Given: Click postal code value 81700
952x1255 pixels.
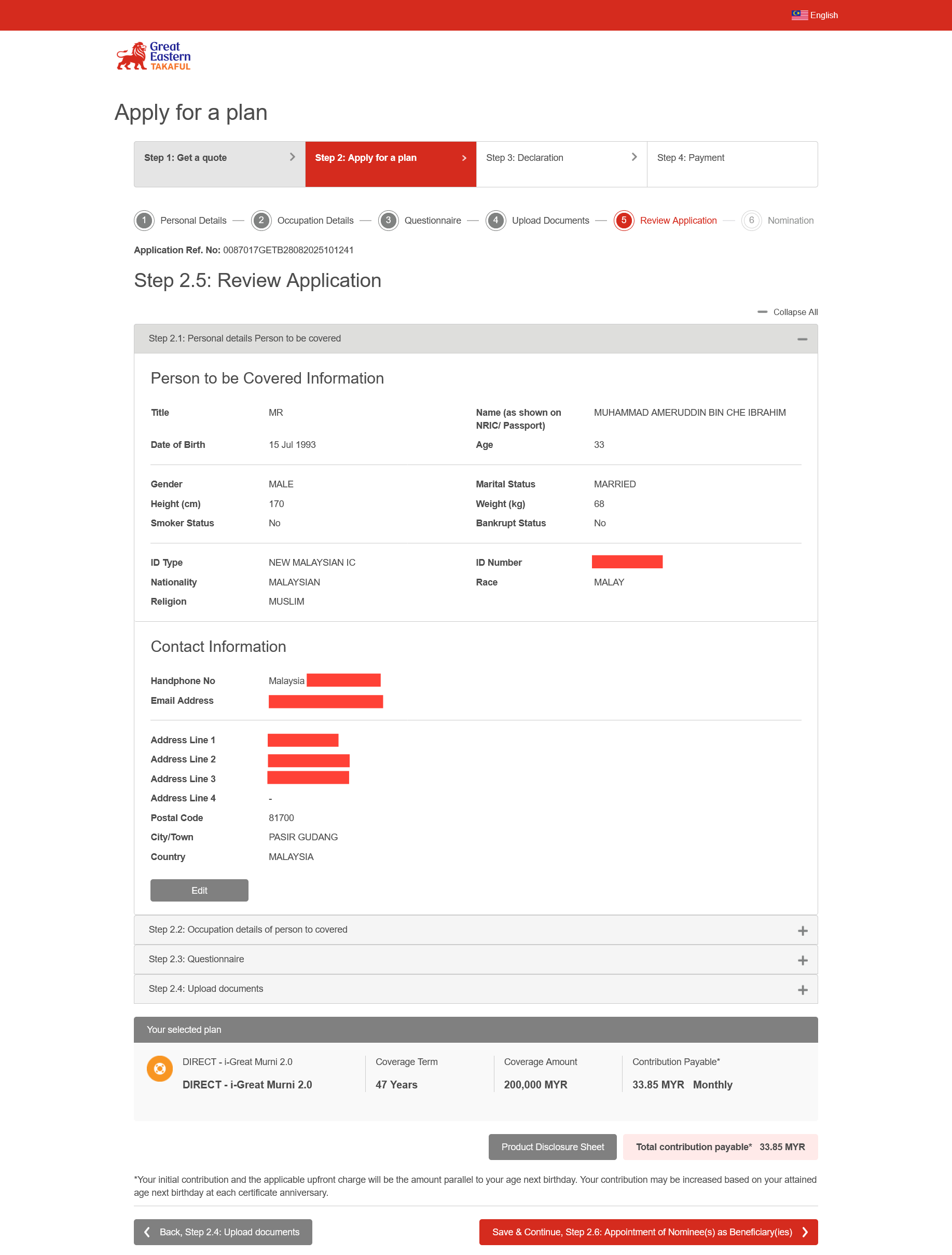Looking at the screenshot, I should [281, 817].
